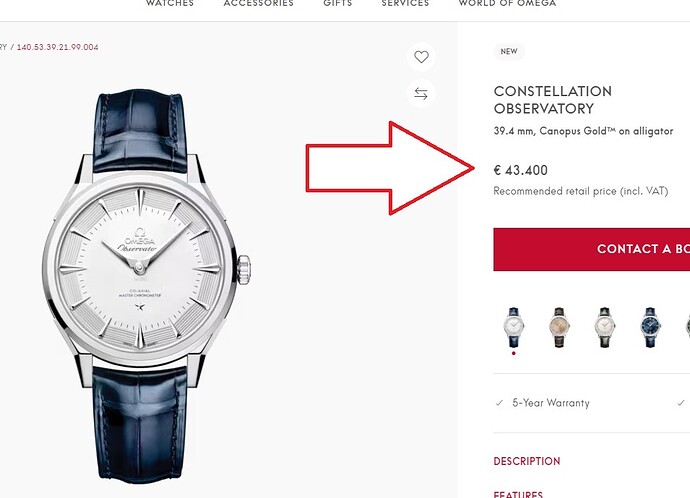The image size is (690, 498).
Task: Open the Services menu
Action: pyautogui.click(x=405, y=4)
